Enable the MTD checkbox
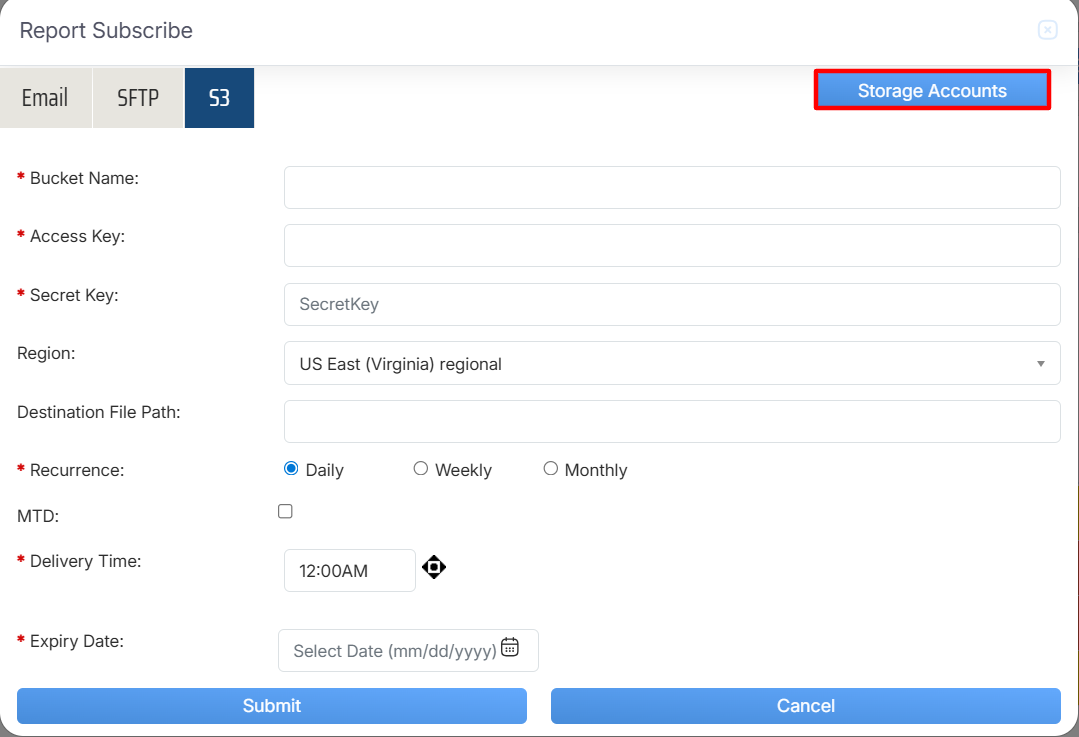Screen dimensions: 1079x737 (x=285, y=511)
